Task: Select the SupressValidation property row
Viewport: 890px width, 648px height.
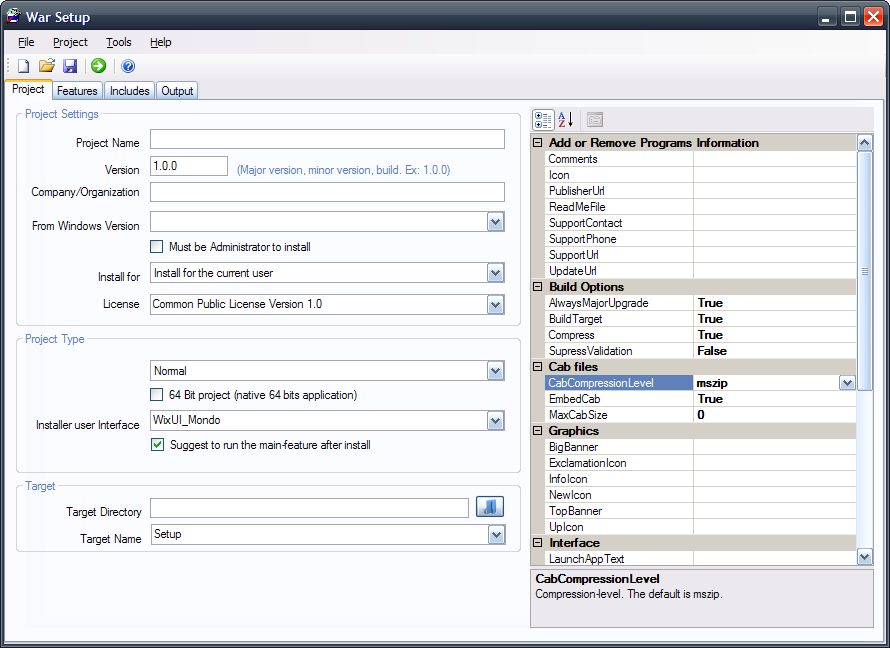Action: (700, 351)
